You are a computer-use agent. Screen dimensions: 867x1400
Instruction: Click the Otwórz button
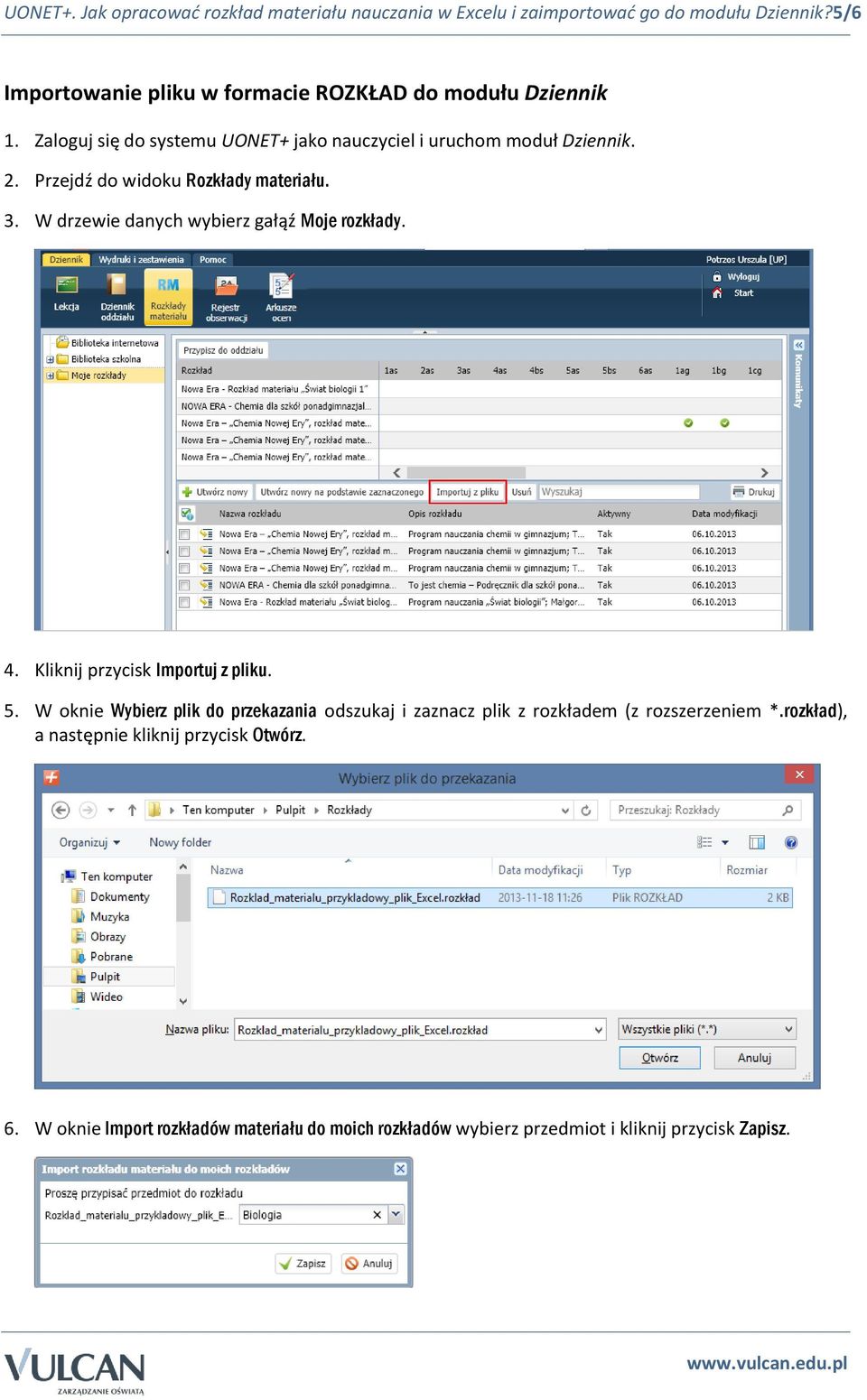(659, 1058)
